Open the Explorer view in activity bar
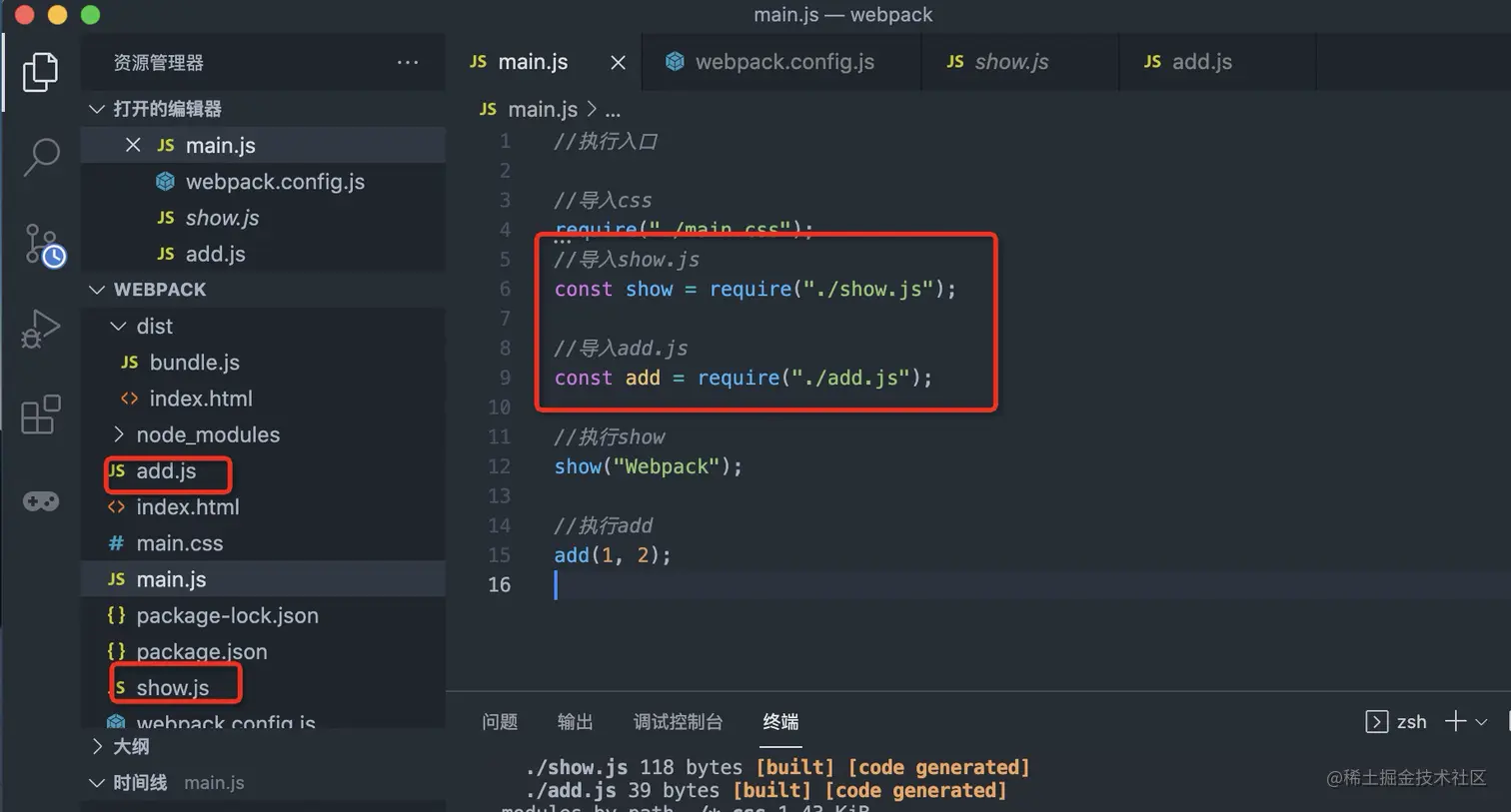Image resolution: width=1511 pixels, height=812 pixels. coord(40,72)
